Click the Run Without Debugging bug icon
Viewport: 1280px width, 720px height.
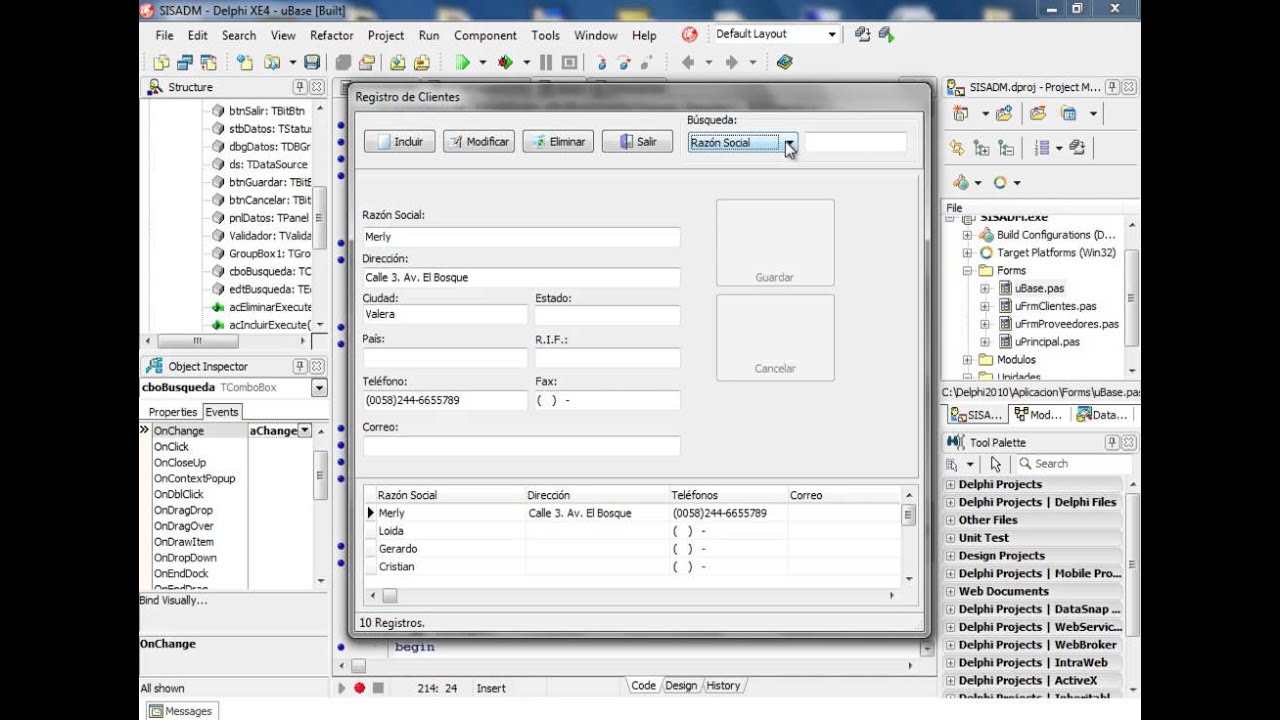(505, 62)
